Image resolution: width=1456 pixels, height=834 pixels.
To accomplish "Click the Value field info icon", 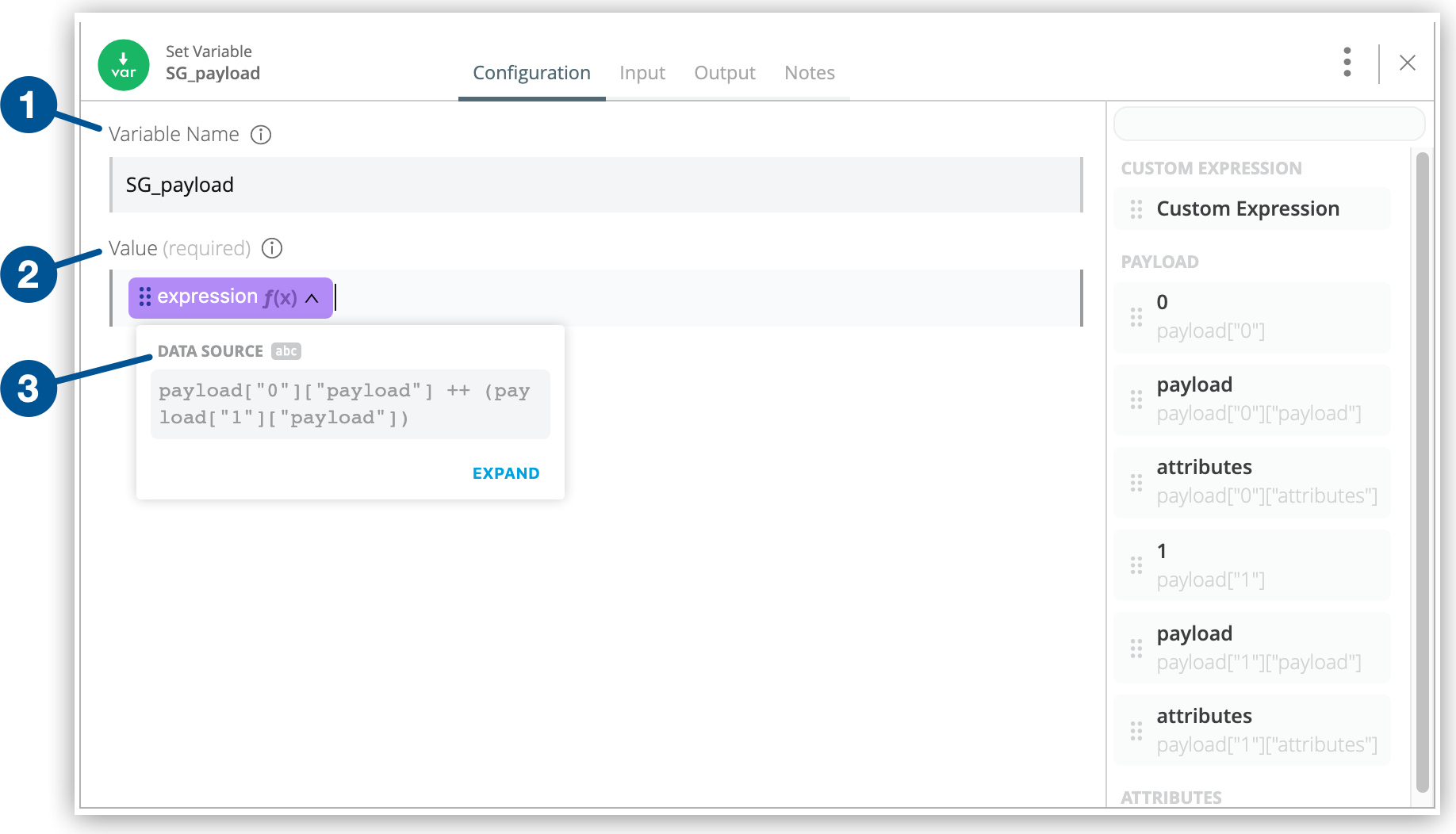I will point(272,249).
